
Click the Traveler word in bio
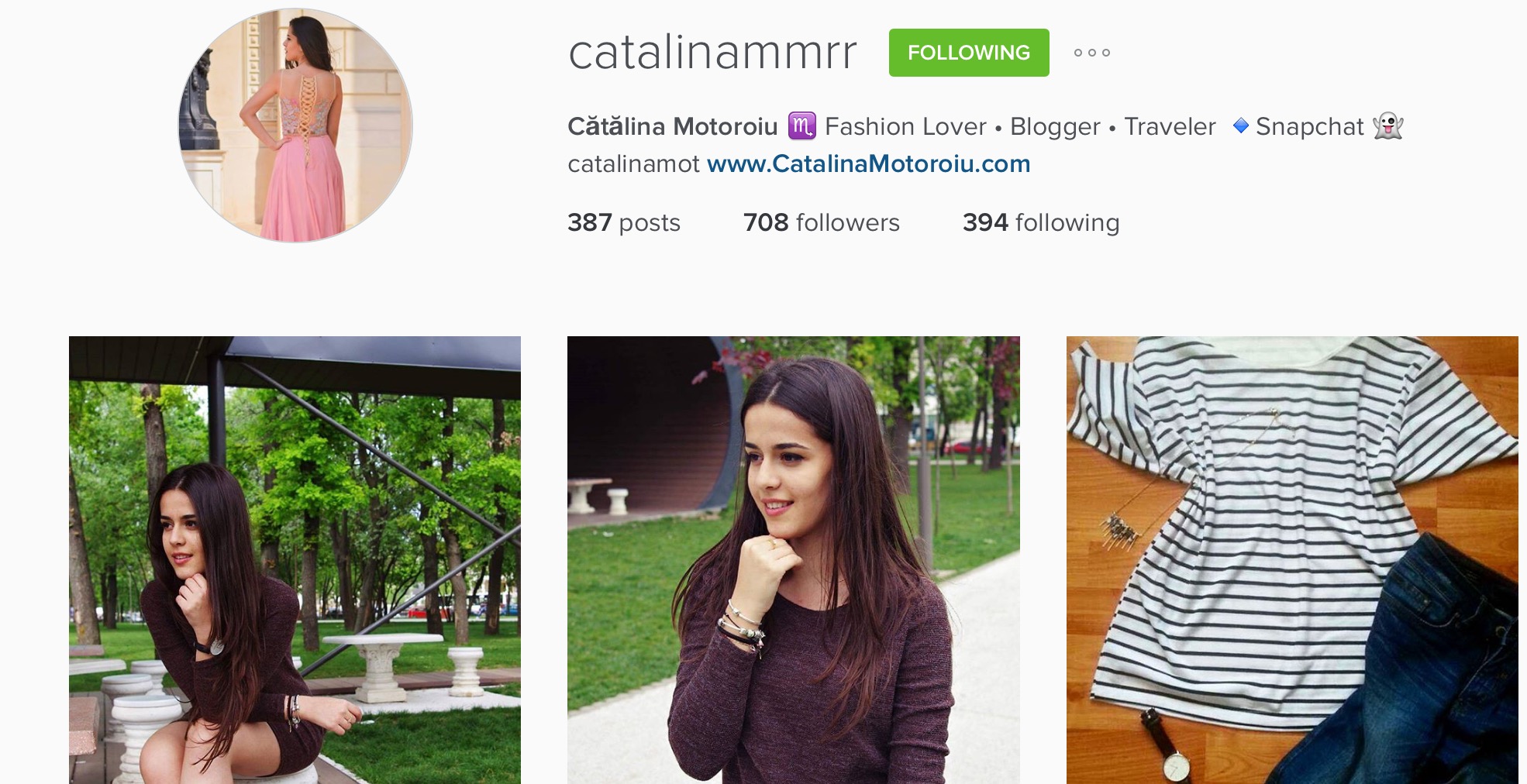(x=1170, y=126)
